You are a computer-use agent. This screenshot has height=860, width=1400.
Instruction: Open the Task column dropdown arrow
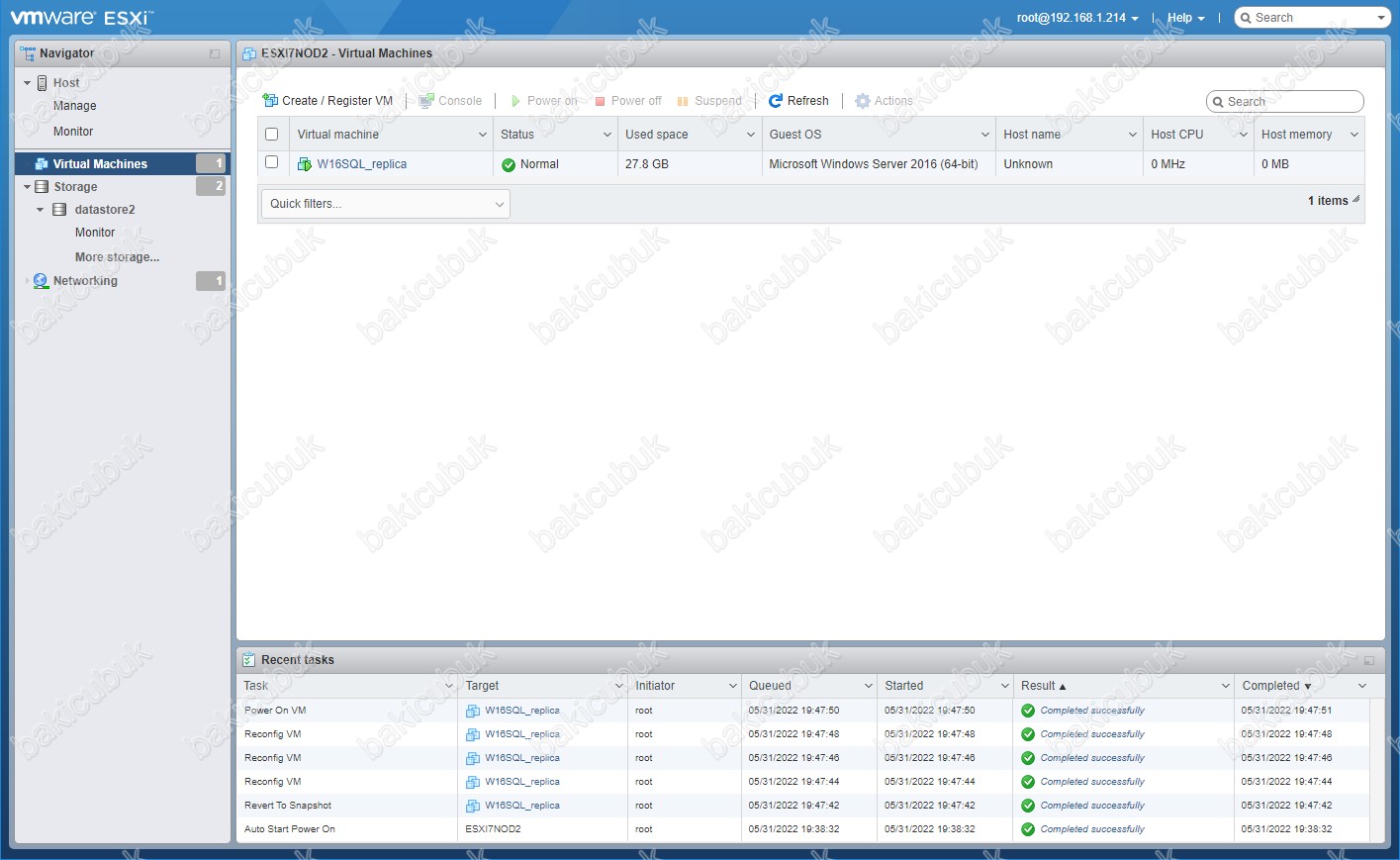click(448, 686)
